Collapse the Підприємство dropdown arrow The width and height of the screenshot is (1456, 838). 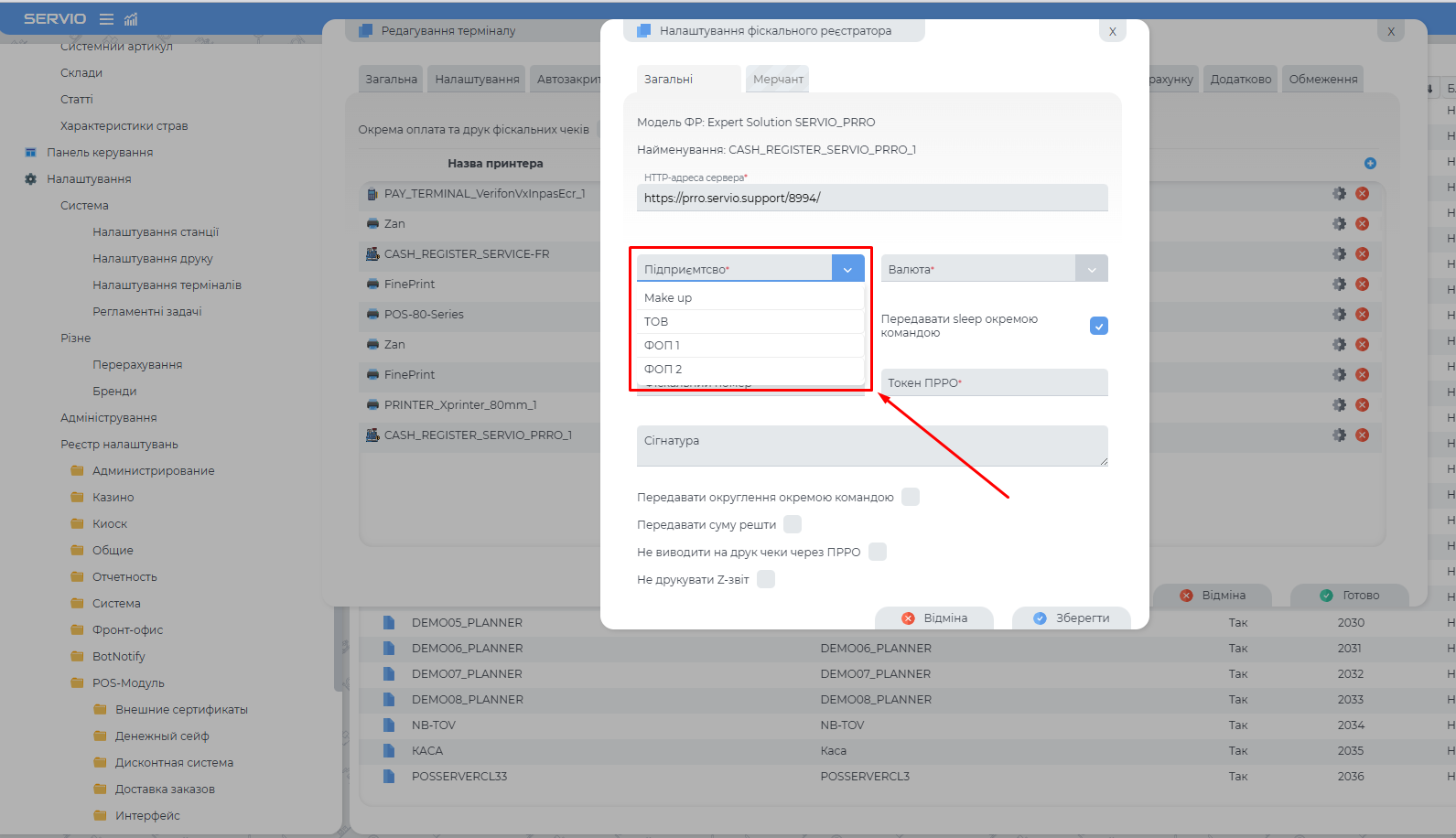847,269
